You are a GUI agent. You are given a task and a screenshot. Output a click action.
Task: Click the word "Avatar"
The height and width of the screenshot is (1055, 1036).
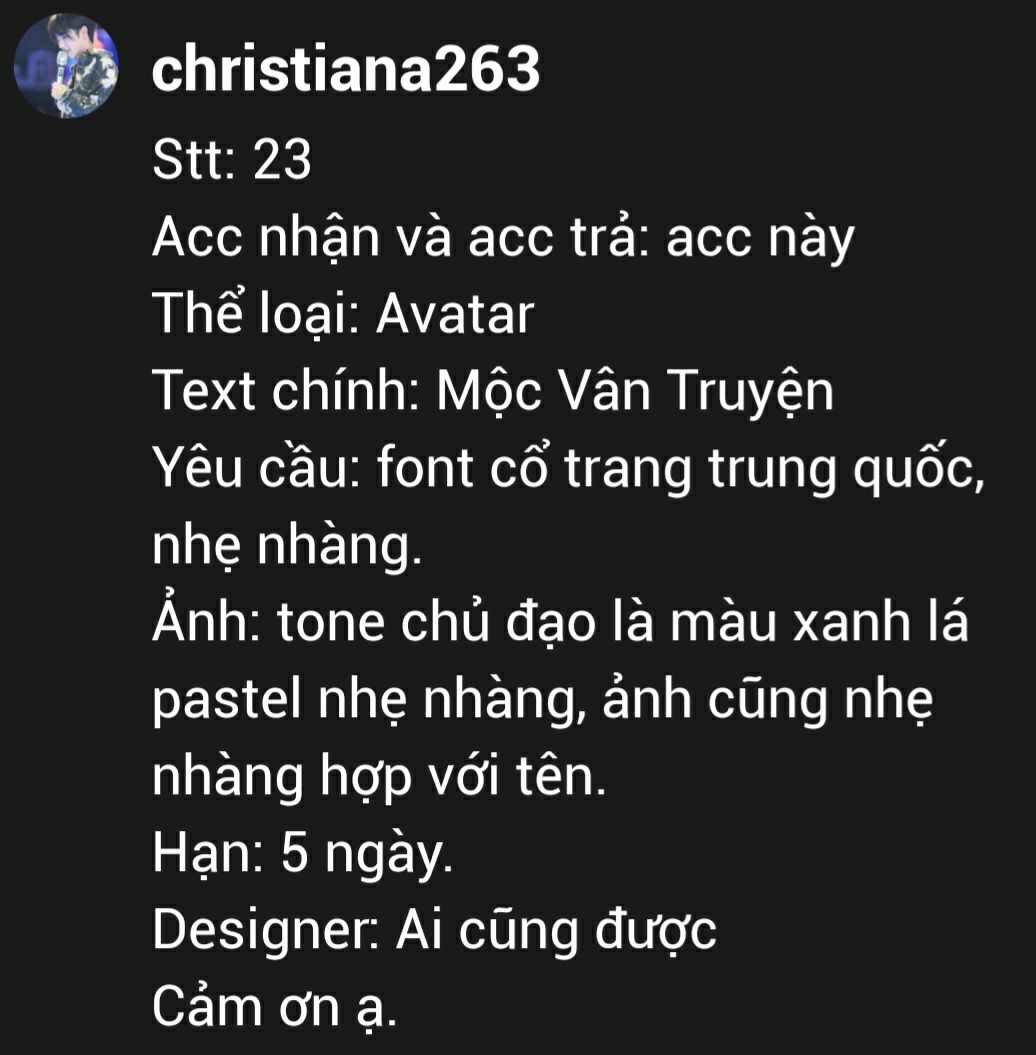455,315
